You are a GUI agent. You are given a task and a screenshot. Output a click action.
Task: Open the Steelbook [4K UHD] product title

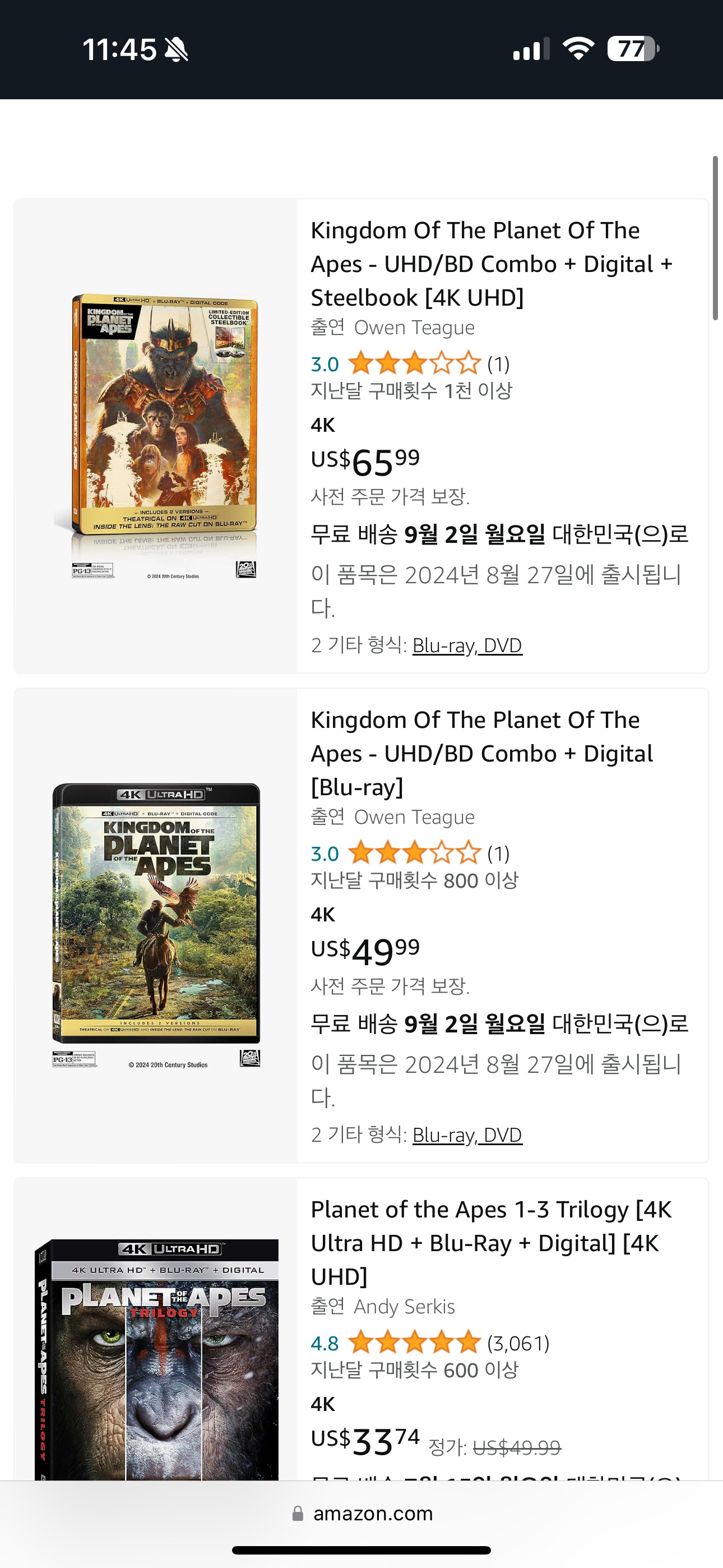point(491,264)
